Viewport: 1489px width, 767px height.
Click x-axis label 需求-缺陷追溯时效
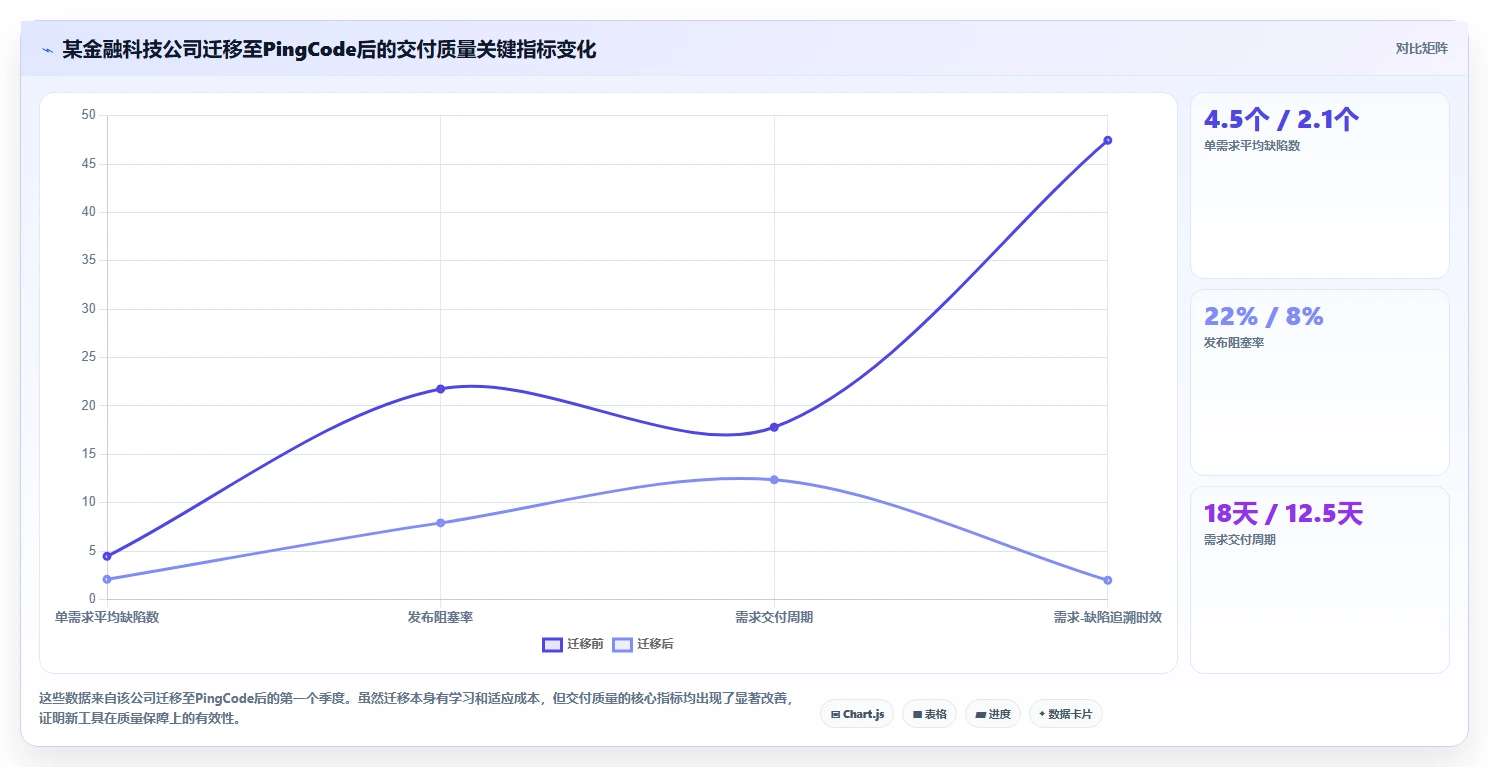tap(1107, 617)
